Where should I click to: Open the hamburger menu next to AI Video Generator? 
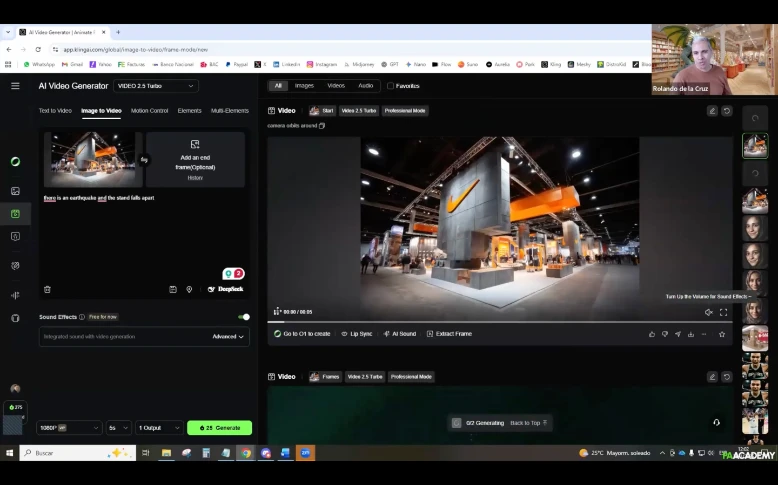(x=15, y=86)
